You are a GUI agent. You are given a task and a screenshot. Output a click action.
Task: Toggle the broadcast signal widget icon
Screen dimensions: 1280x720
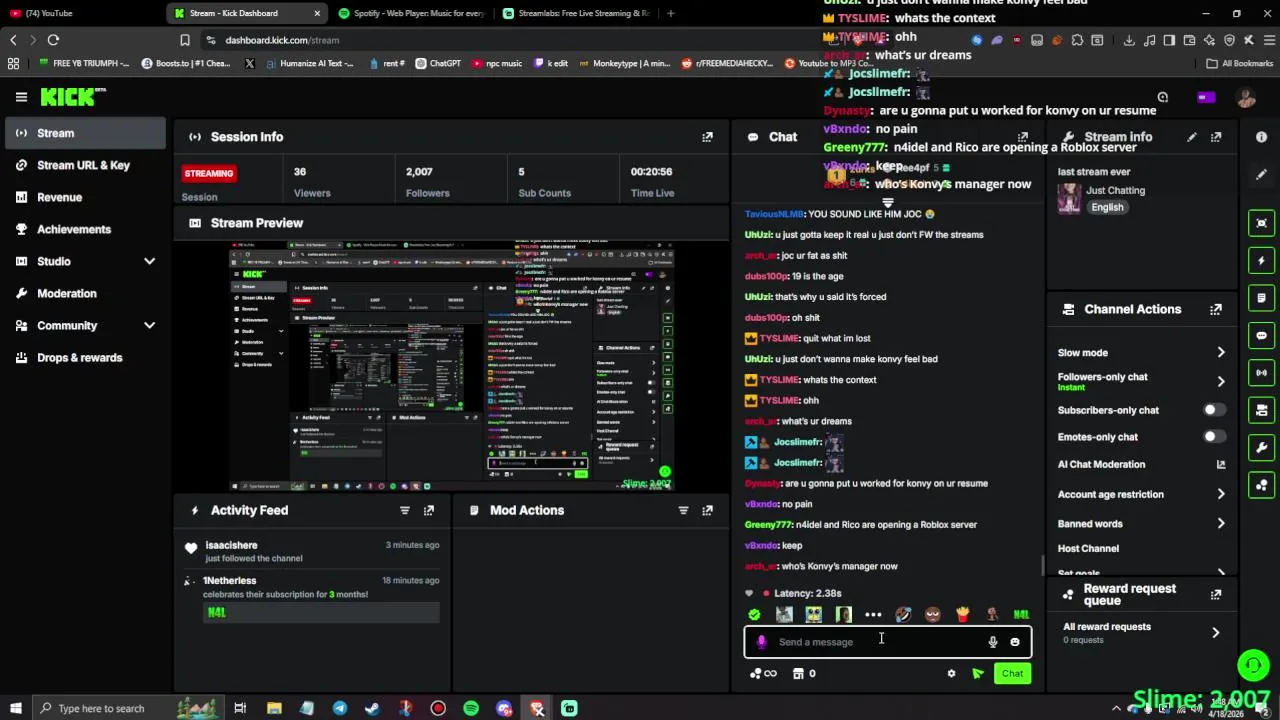click(1262, 373)
